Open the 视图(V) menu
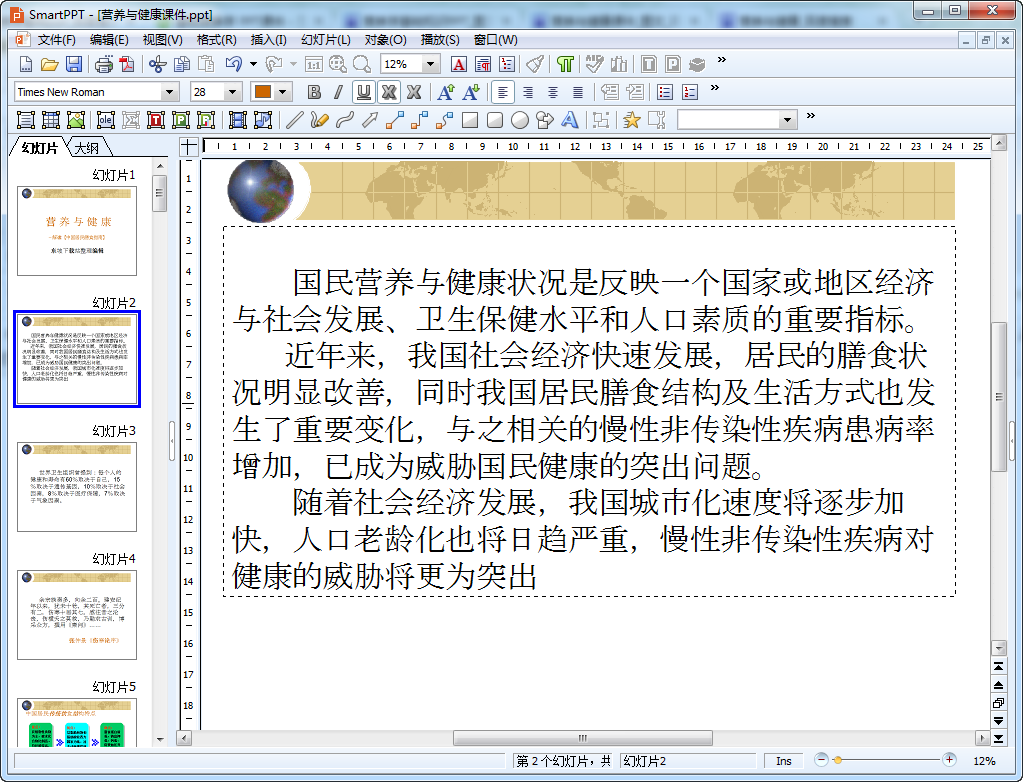The height and width of the screenshot is (782, 1023). [162, 40]
